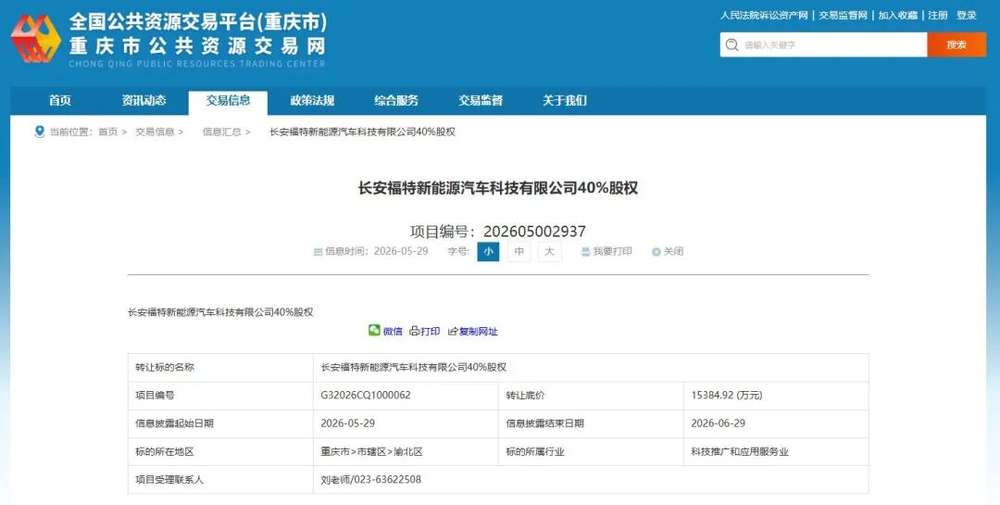This screenshot has width=1000, height=505.
Task: Open the 资讯动态 navigation tab
Action: click(144, 101)
